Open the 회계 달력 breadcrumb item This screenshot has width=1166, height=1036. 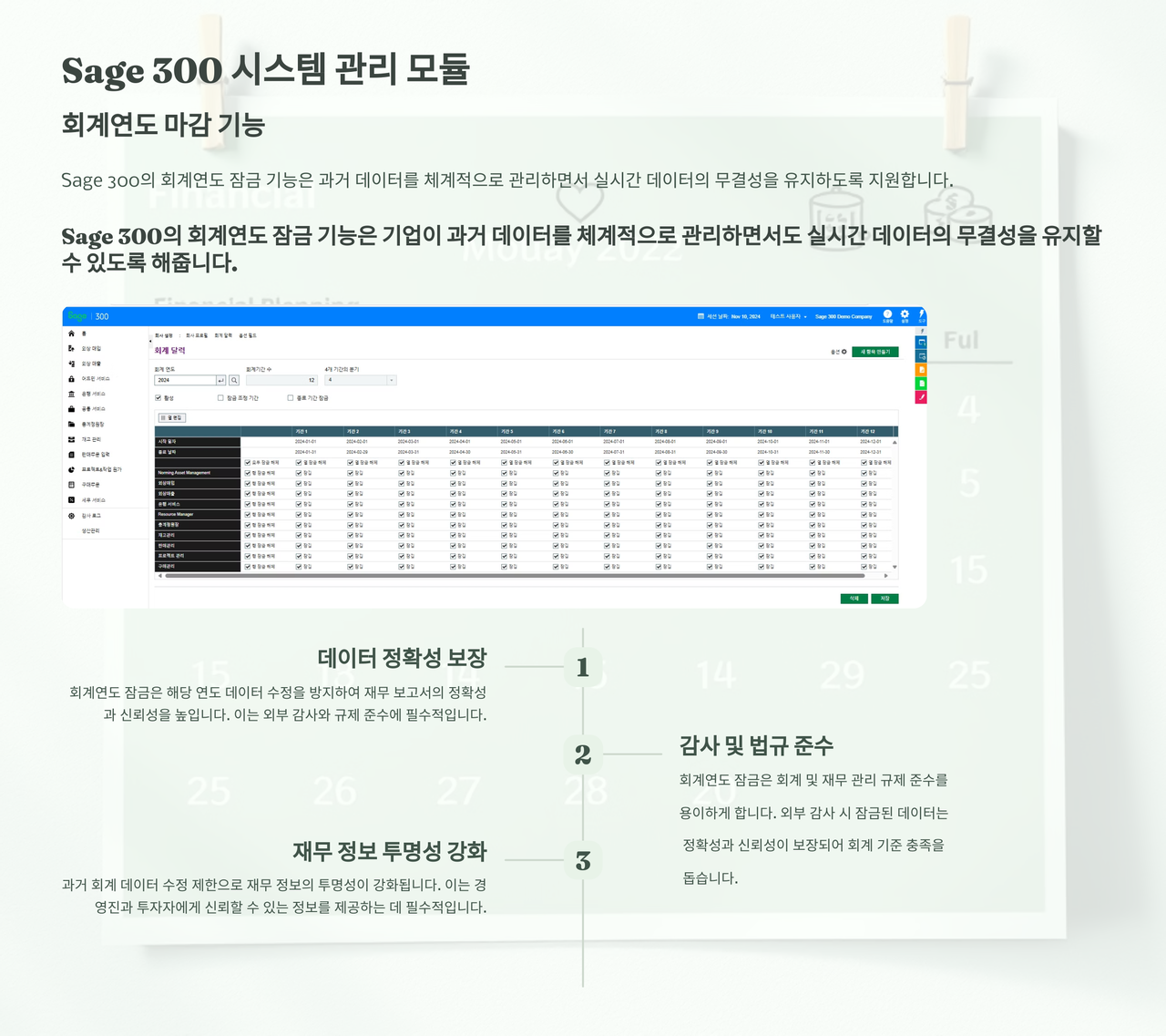[223, 335]
